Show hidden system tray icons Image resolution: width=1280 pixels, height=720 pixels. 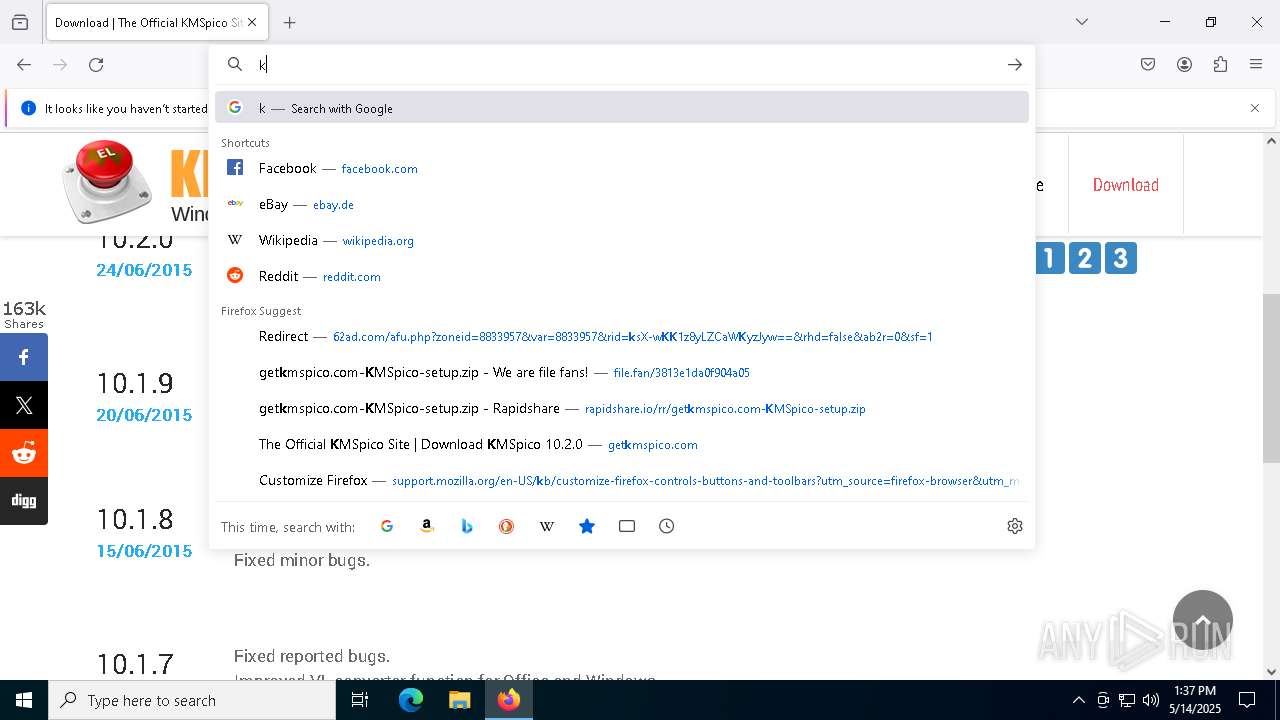[x=1078, y=700]
